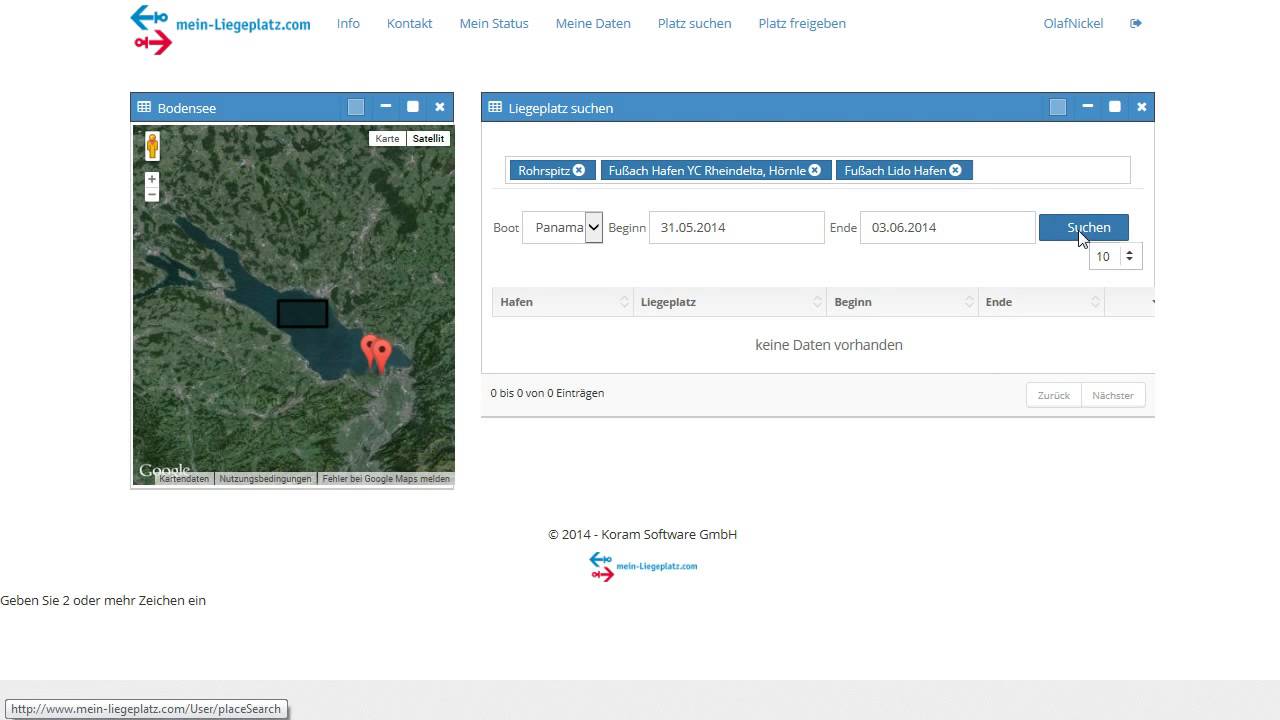Switch map to Karte view
Screen dimensions: 1280x720
[387, 139]
